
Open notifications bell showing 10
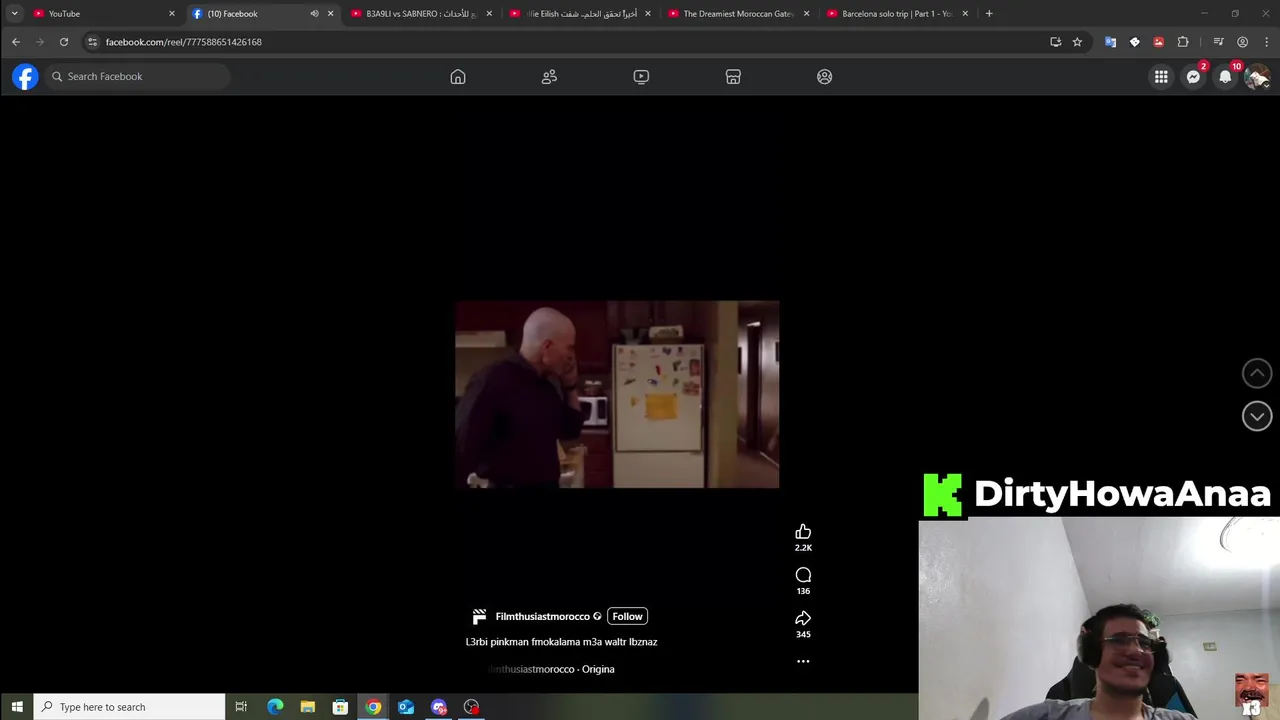1225,76
